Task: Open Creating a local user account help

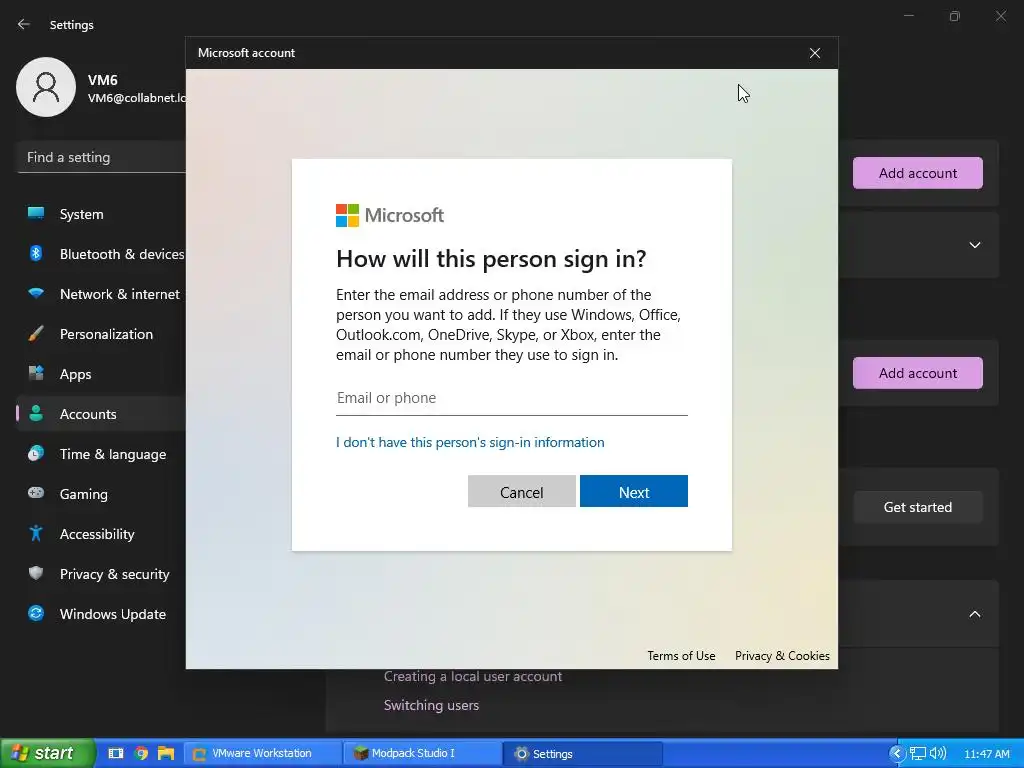Action: (x=473, y=677)
